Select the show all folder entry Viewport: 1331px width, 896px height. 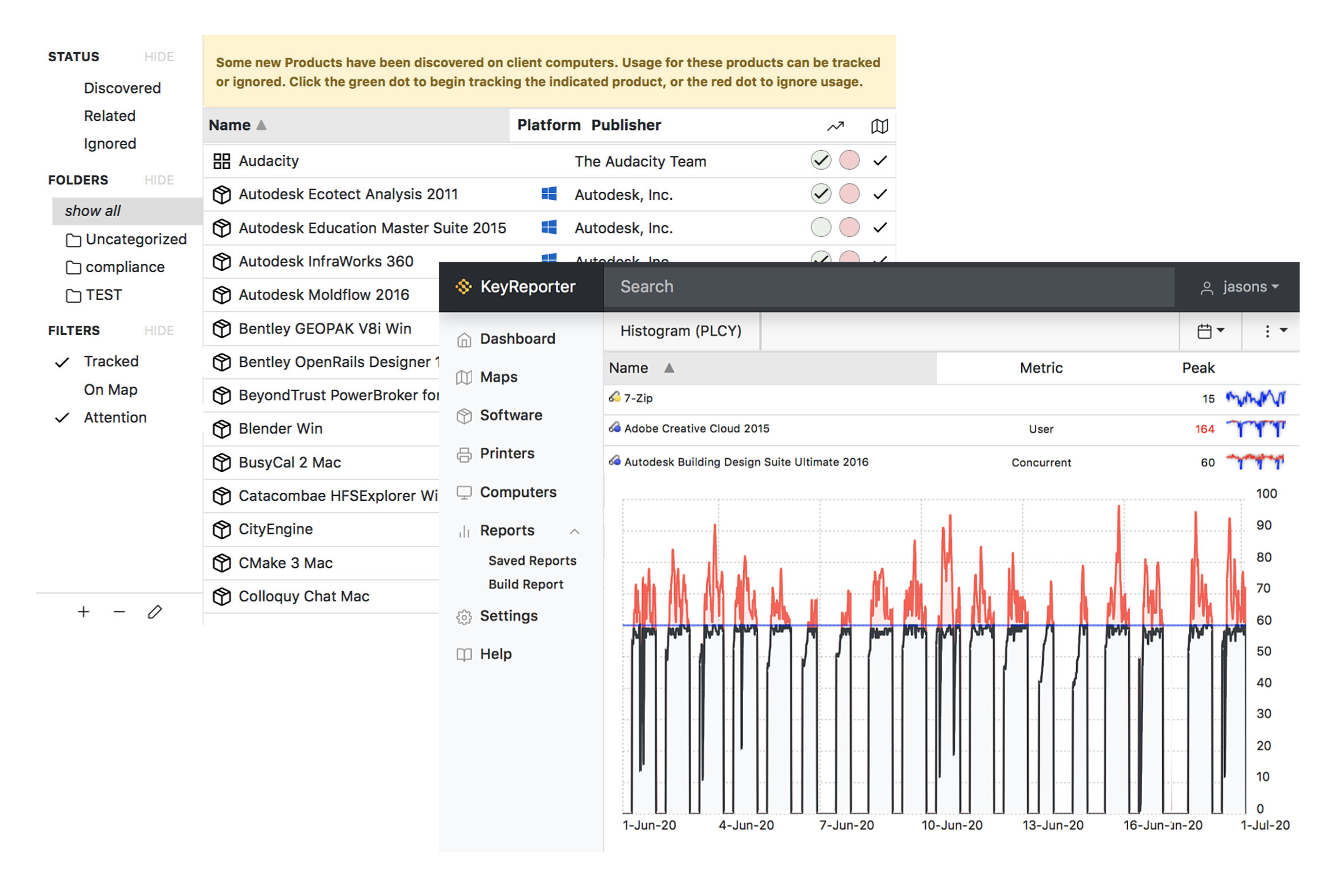[x=127, y=211]
